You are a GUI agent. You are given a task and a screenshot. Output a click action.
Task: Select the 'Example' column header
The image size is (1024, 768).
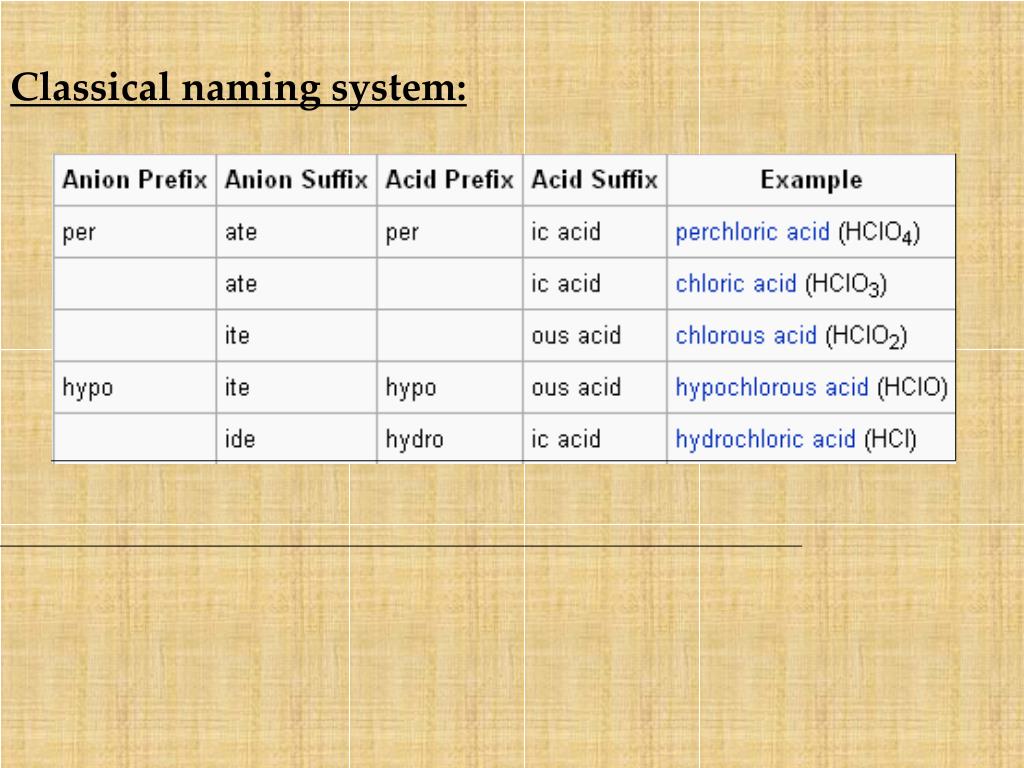point(811,180)
